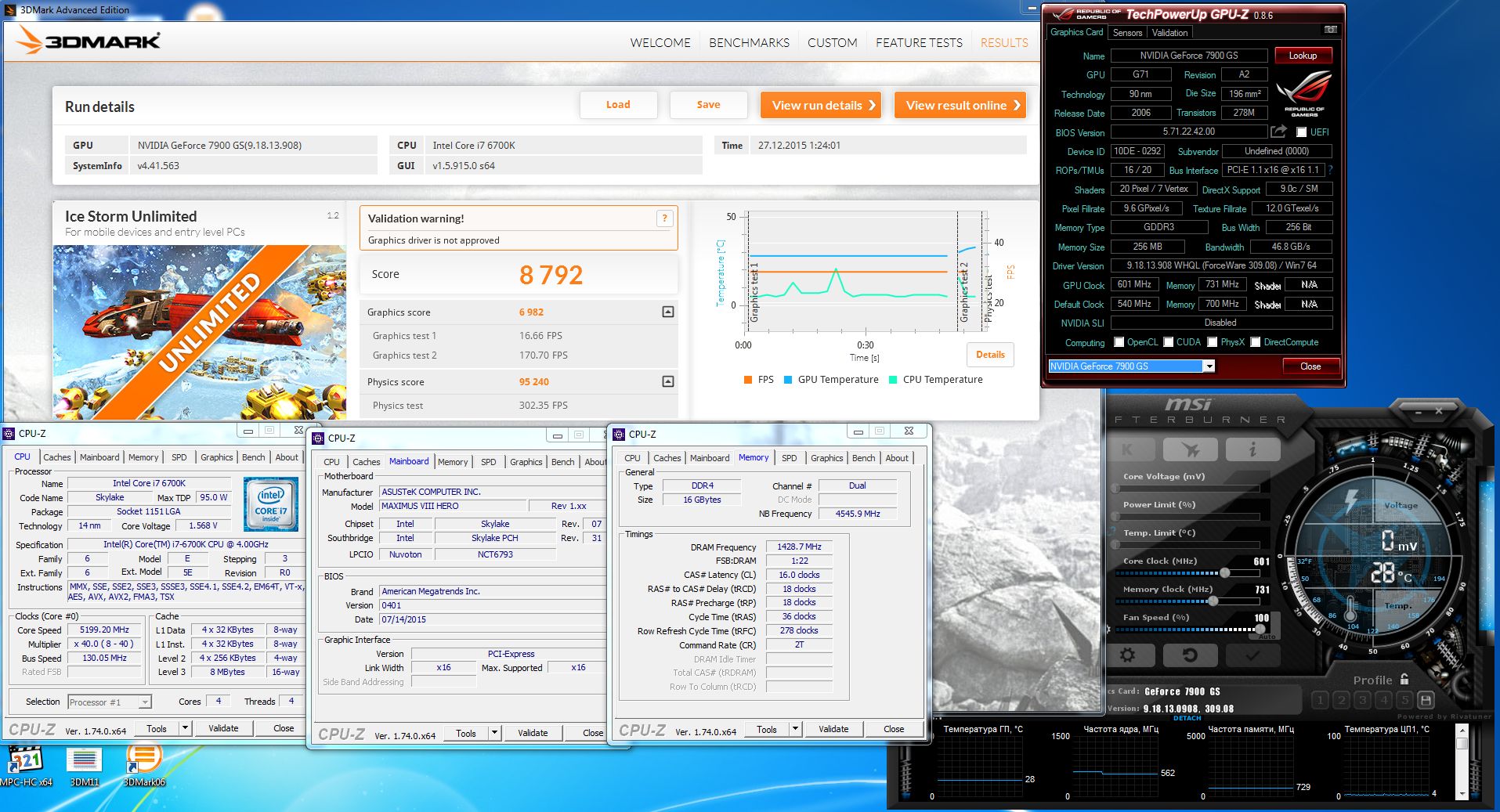Click View run details button
This screenshot has width=1500, height=812.
(x=821, y=105)
